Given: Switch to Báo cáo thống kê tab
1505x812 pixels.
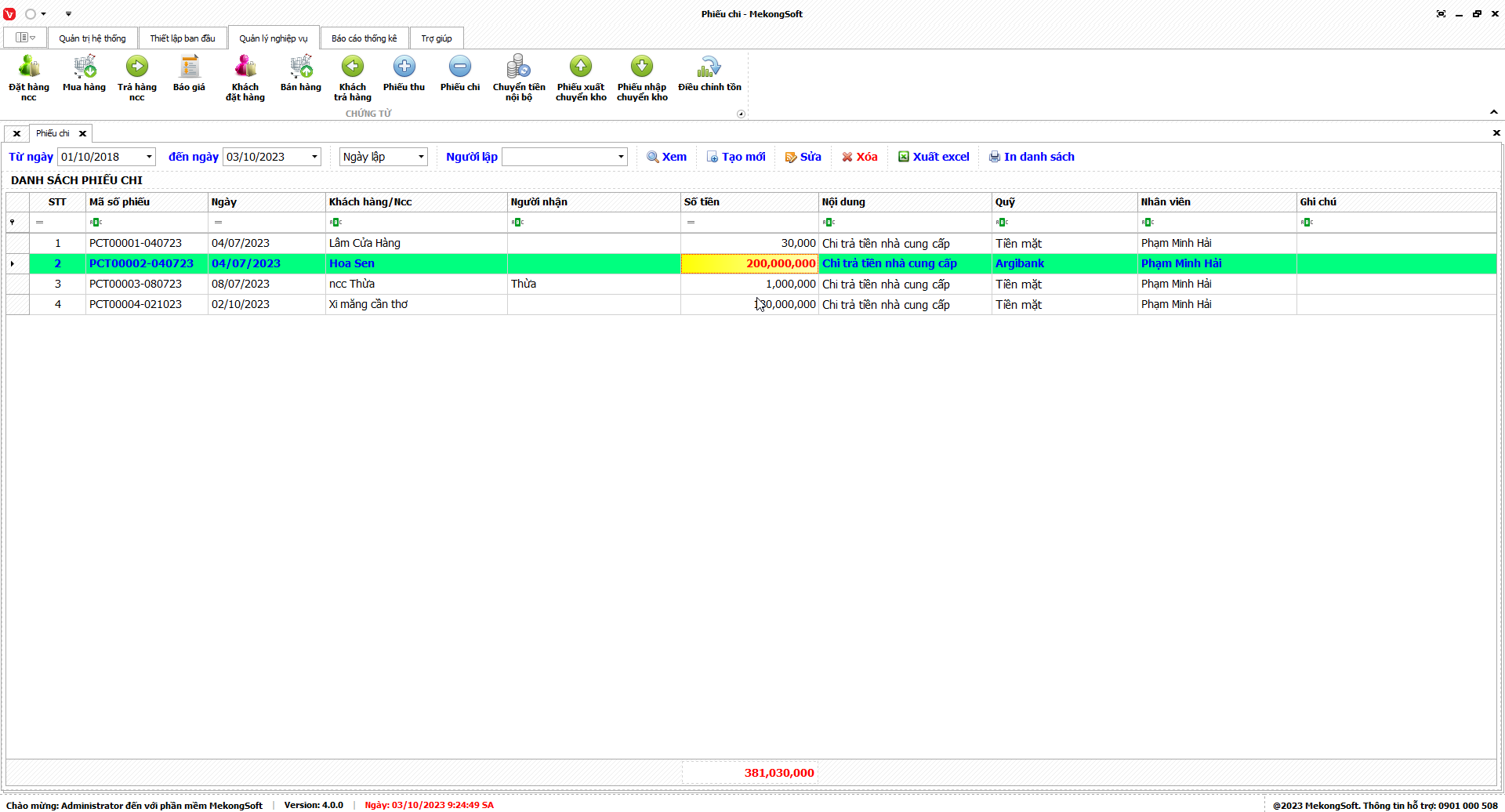Looking at the screenshot, I should pos(364,38).
